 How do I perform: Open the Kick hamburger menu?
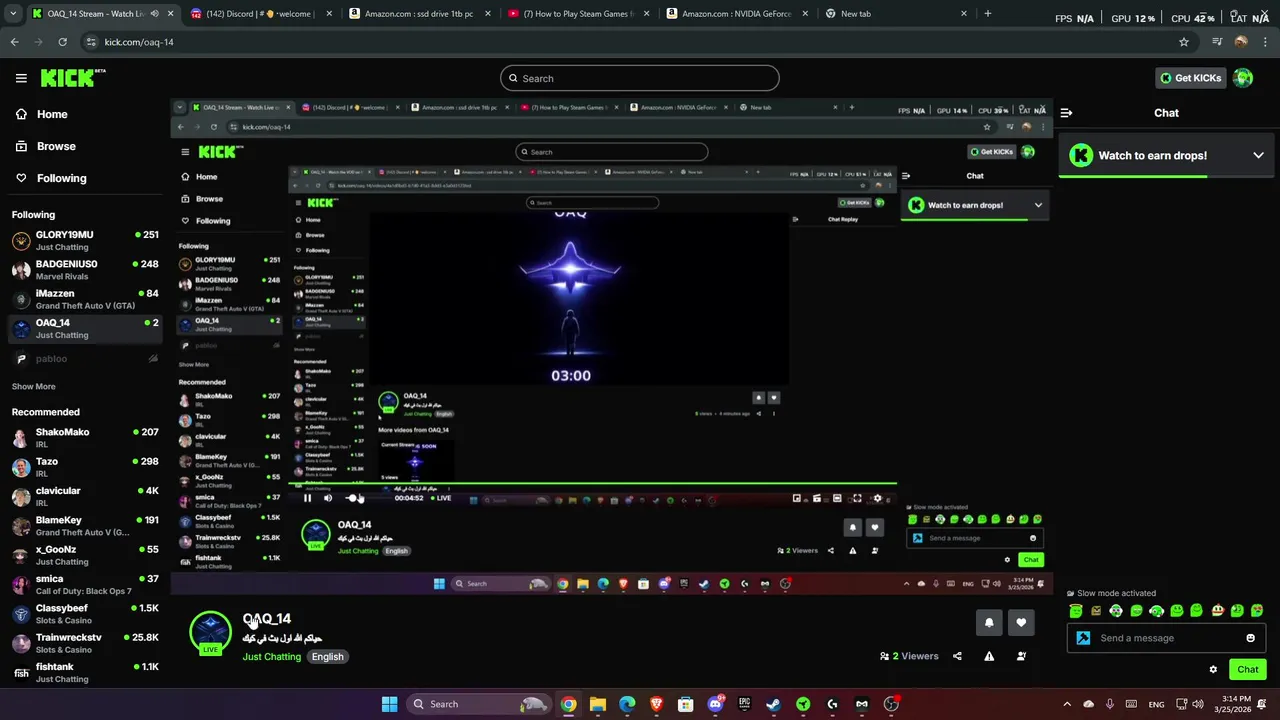point(21,78)
